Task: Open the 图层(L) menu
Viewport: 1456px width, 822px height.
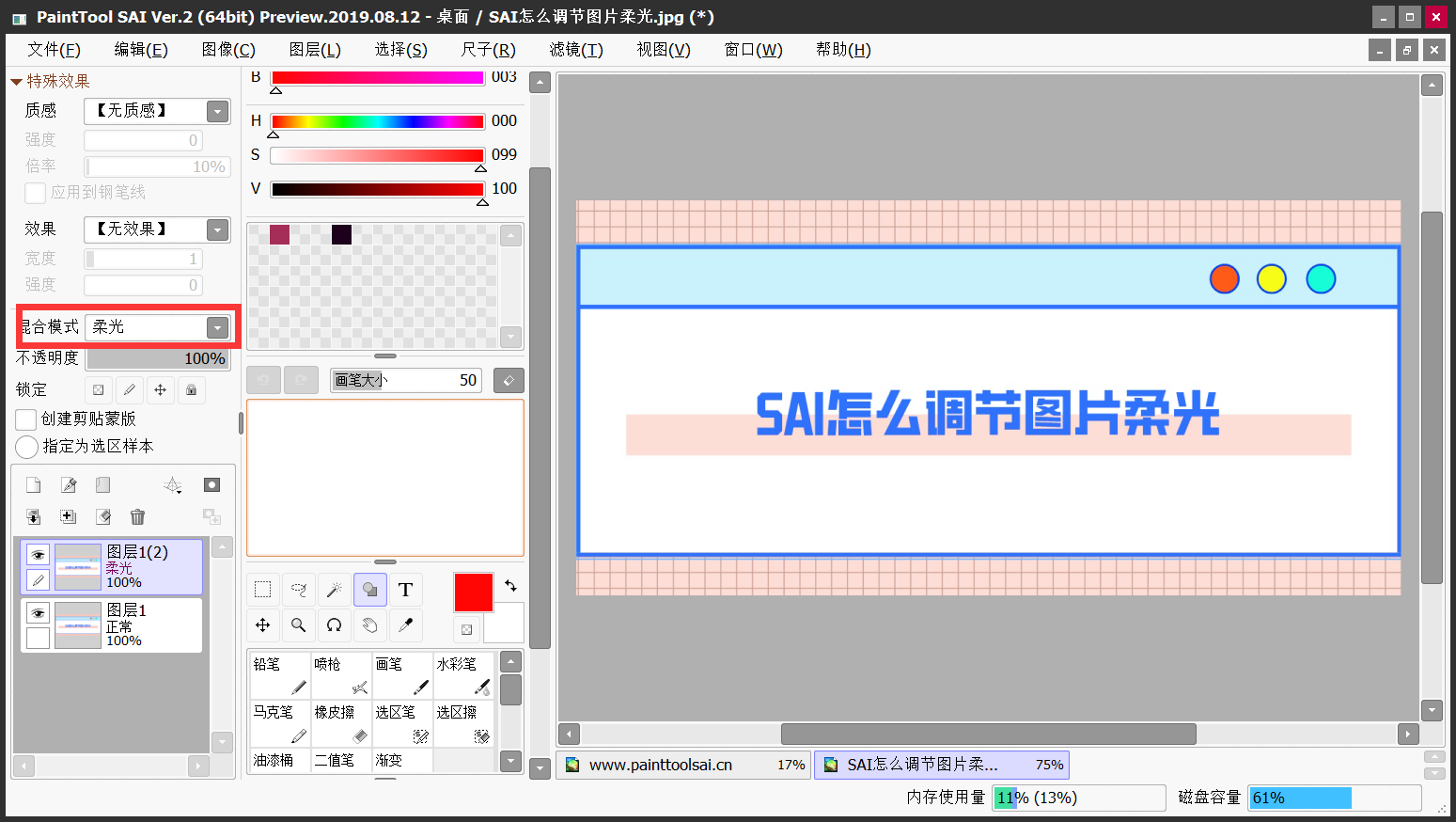Action: [x=315, y=50]
